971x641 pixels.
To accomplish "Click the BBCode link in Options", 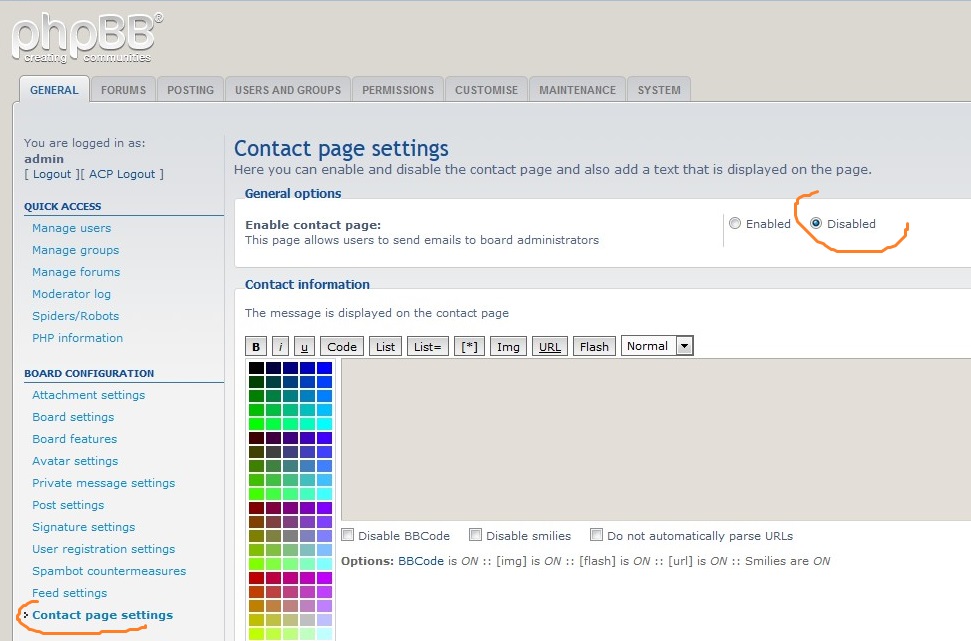I will [x=420, y=561].
